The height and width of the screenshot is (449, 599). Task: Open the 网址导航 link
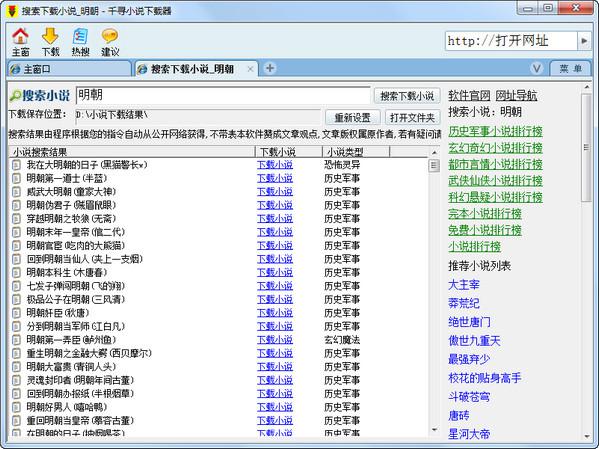[x=516, y=96]
